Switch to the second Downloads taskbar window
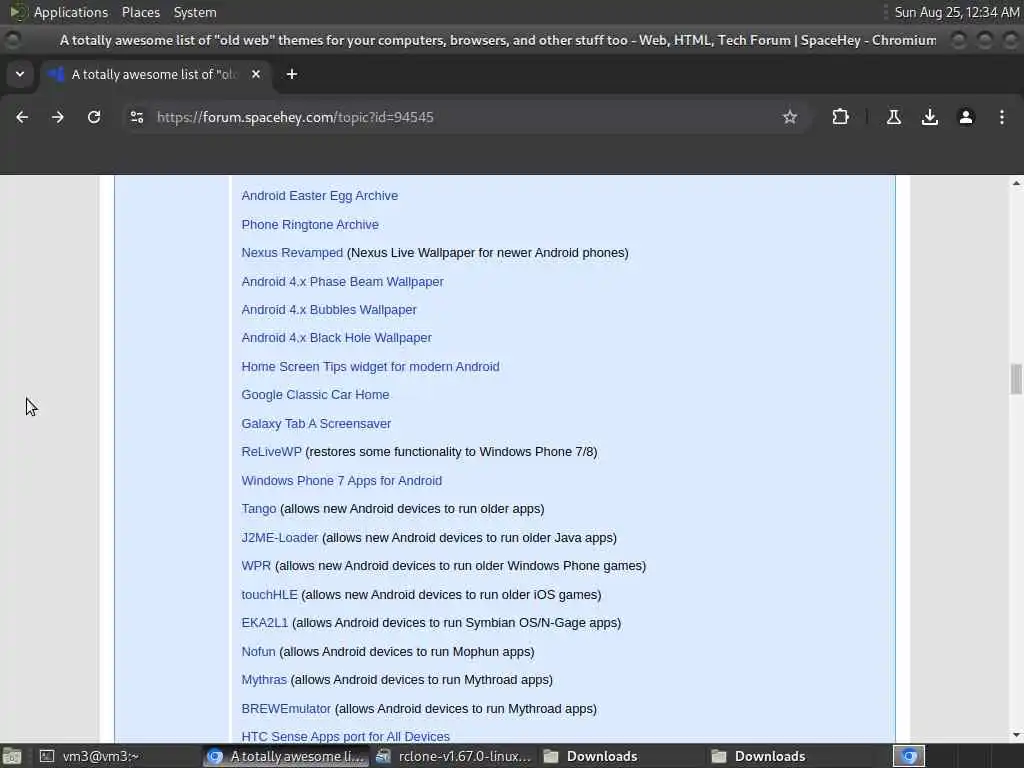Viewport: 1024px width, 768px height. click(789, 756)
